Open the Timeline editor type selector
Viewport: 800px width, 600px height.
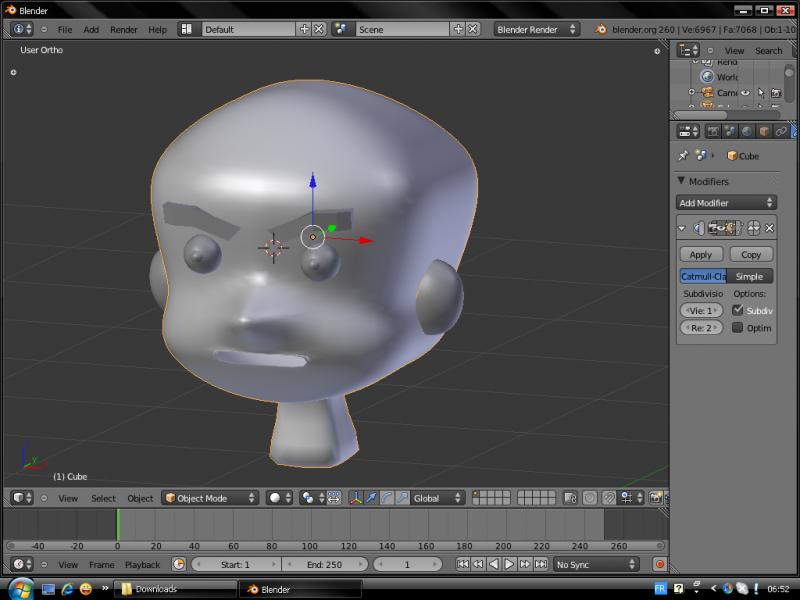22,564
